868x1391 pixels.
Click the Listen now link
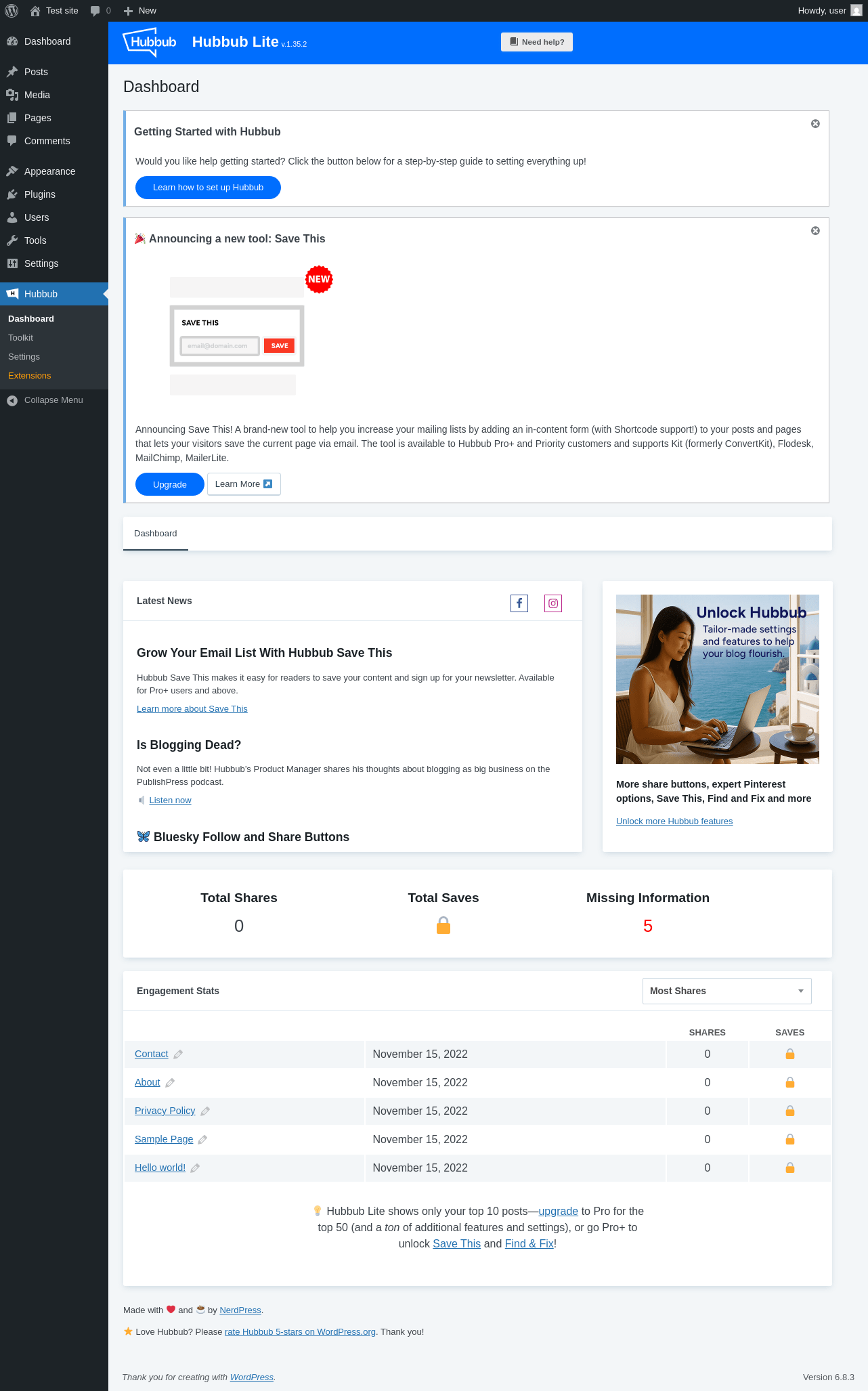(x=170, y=800)
